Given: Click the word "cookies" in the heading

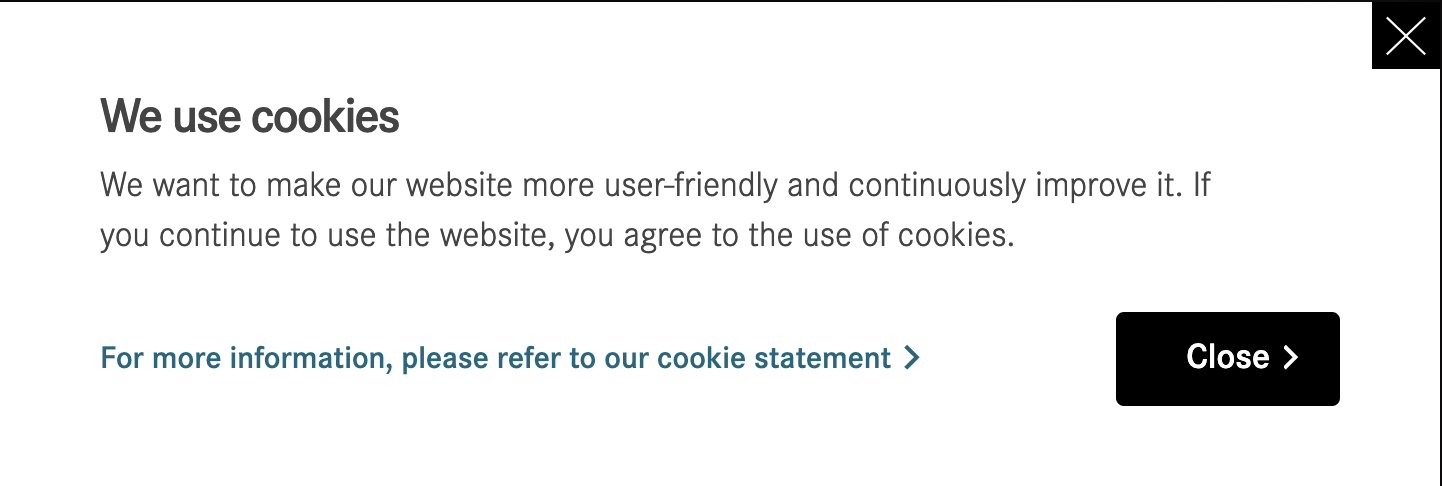Looking at the screenshot, I should [325, 117].
